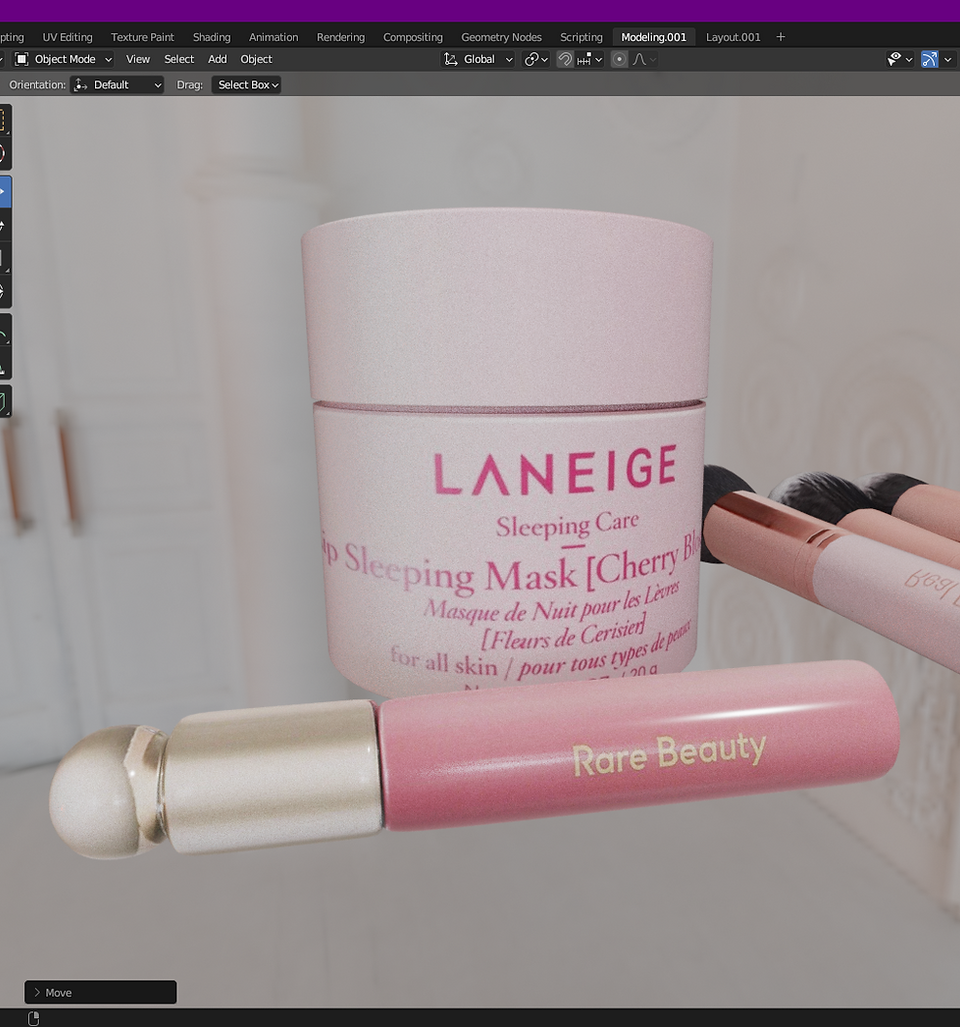Open the pivot point dropdown
This screenshot has width=960, height=1027.
[x=536, y=59]
